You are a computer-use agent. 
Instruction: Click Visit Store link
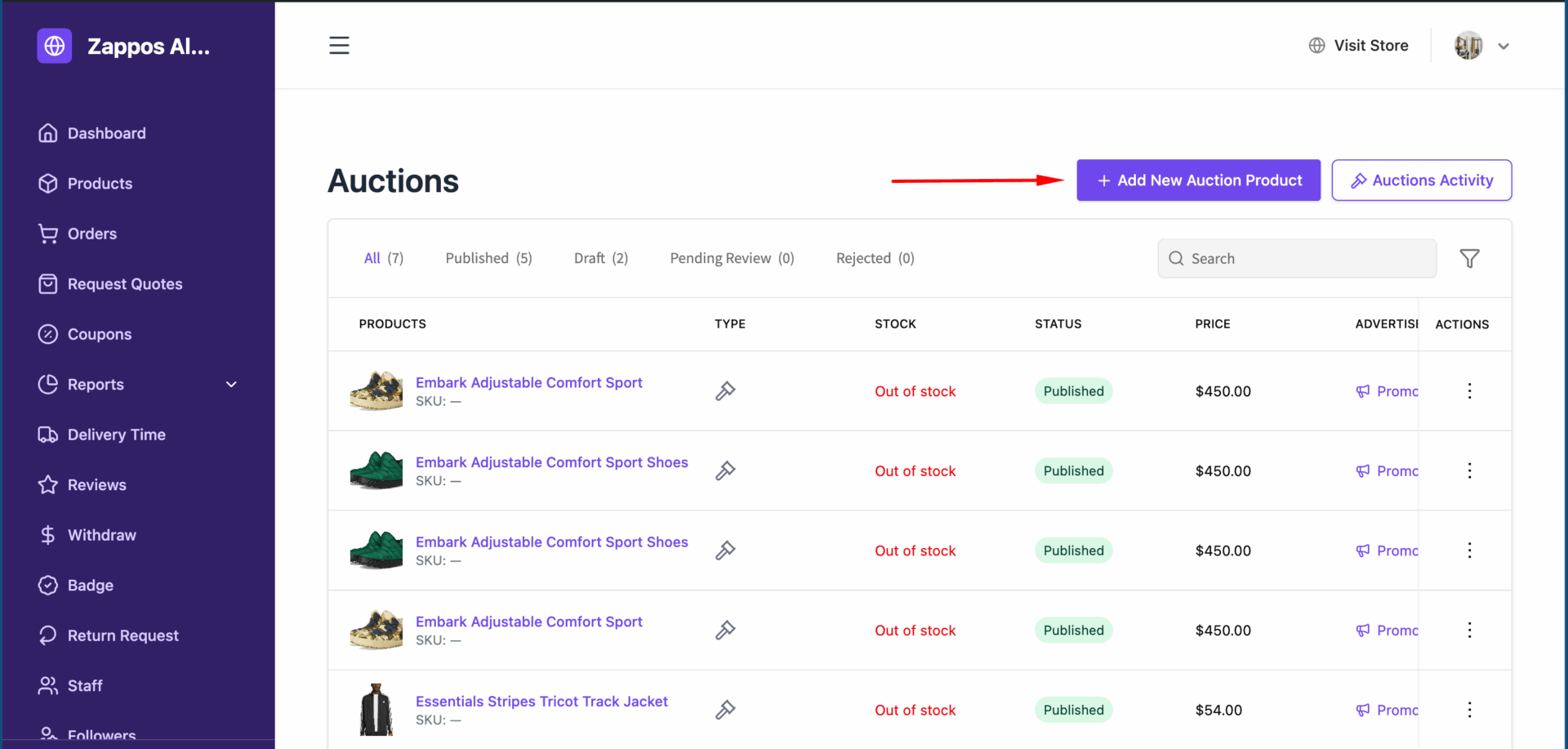tap(1358, 46)
